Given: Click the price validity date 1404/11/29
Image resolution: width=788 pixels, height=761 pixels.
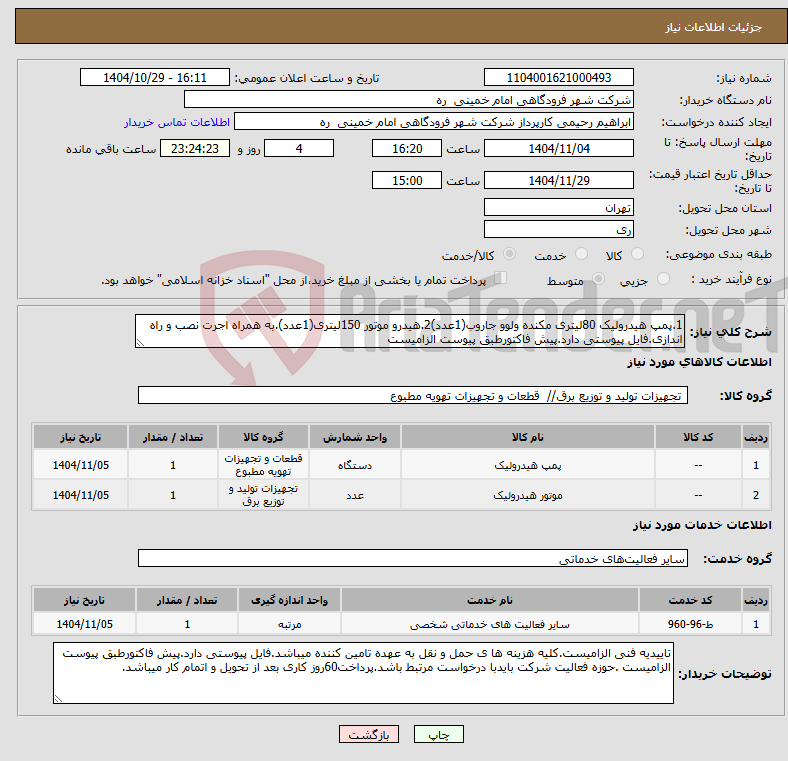Looking at the screenshot, I should click(x=558, y=180).
